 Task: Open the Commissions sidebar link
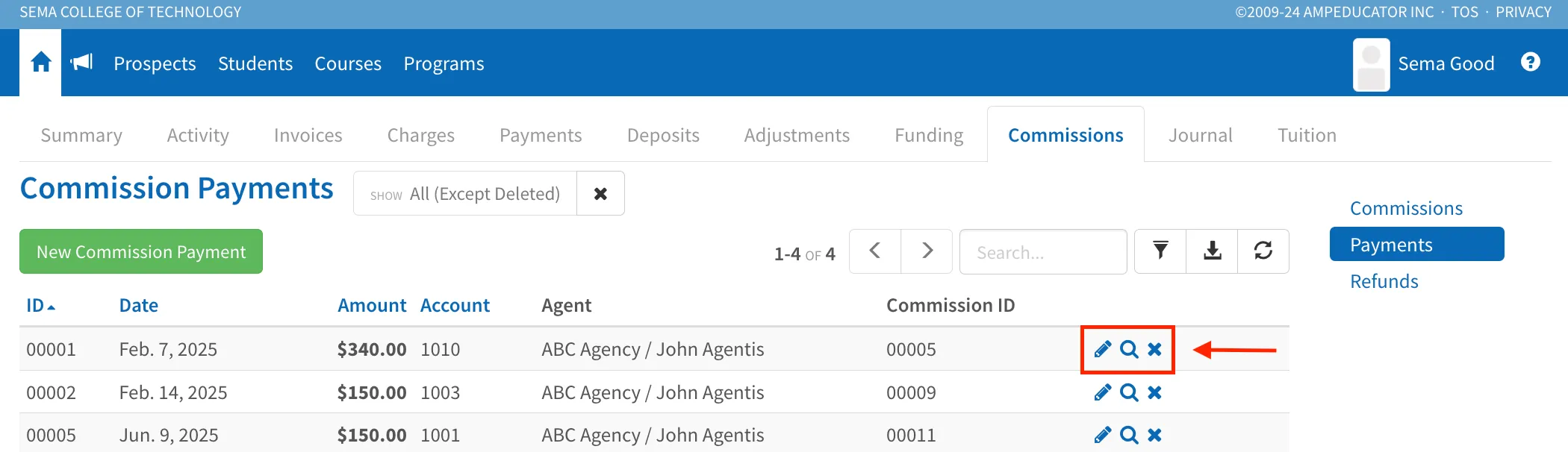pos(1406,208)
